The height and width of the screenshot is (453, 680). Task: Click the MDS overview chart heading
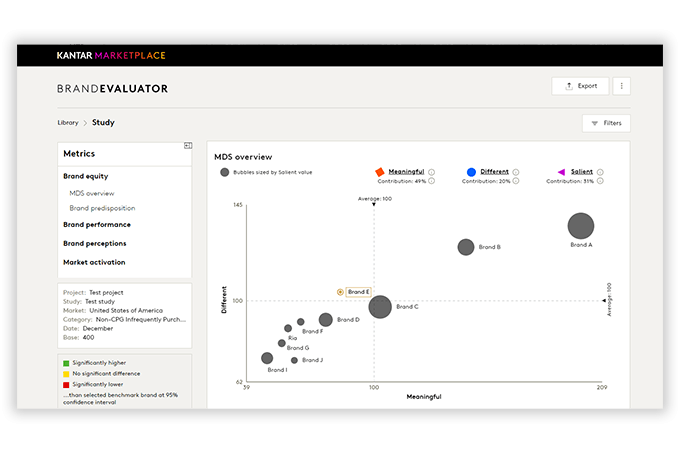pyautogui.click(x=243, y=157)
